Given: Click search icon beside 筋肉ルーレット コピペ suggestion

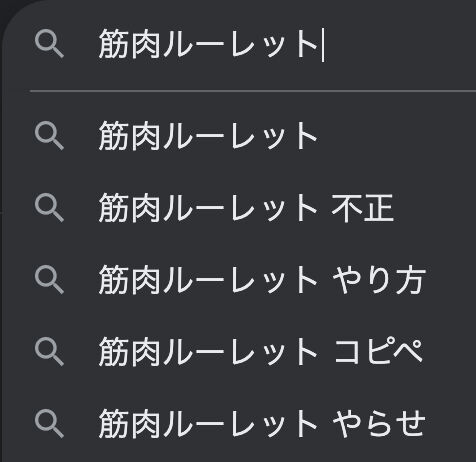Looking at the screenshot, I should click(49, 352).
